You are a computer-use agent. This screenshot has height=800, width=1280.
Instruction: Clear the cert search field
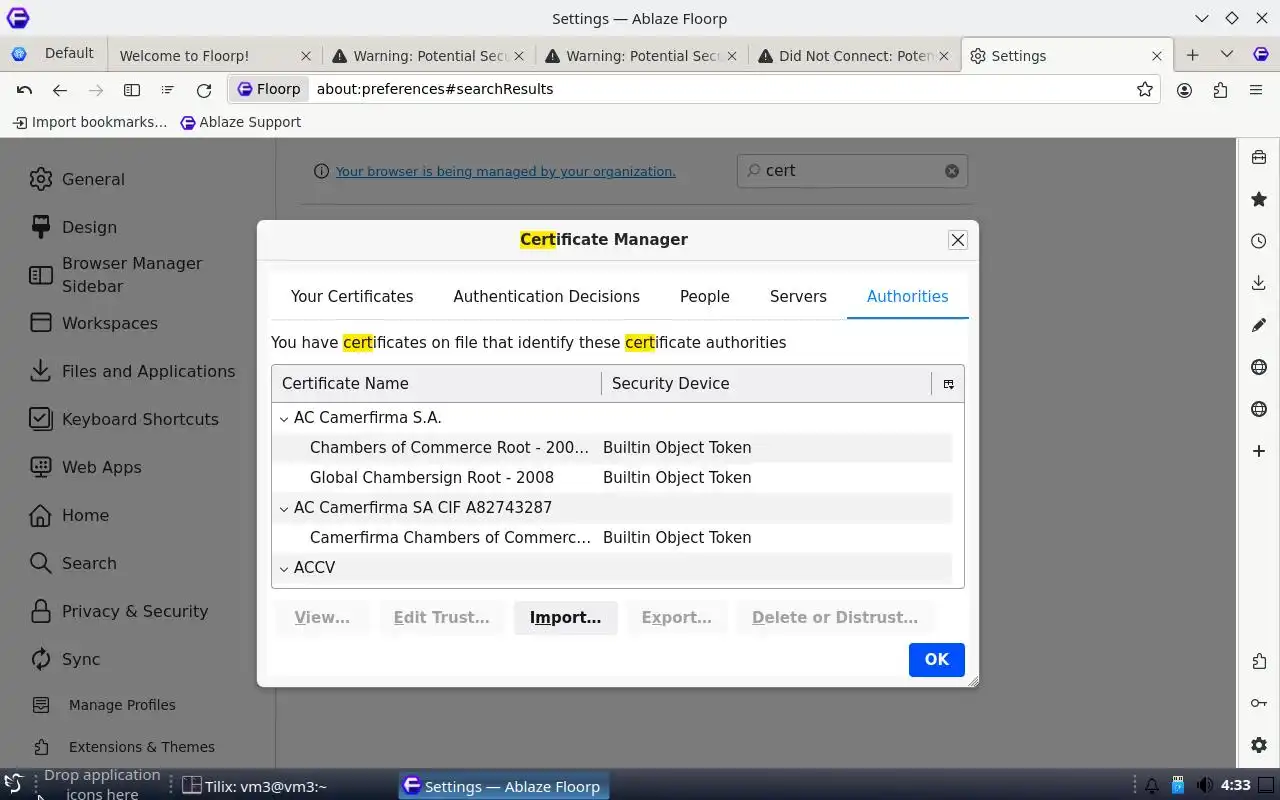pyautogui.click(x=952, y=171)
